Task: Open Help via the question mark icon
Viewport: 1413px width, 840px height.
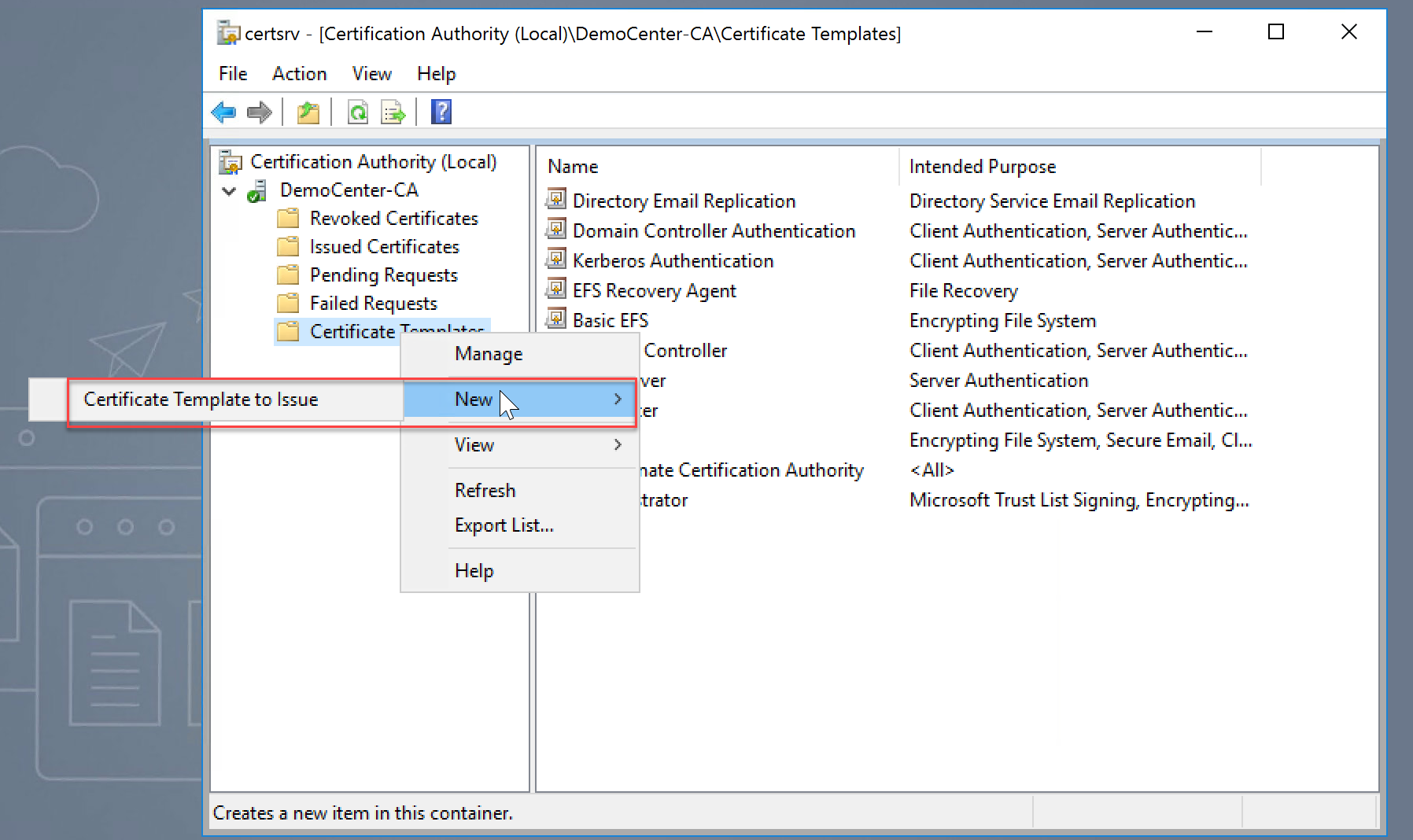Action: click(441, 112)
